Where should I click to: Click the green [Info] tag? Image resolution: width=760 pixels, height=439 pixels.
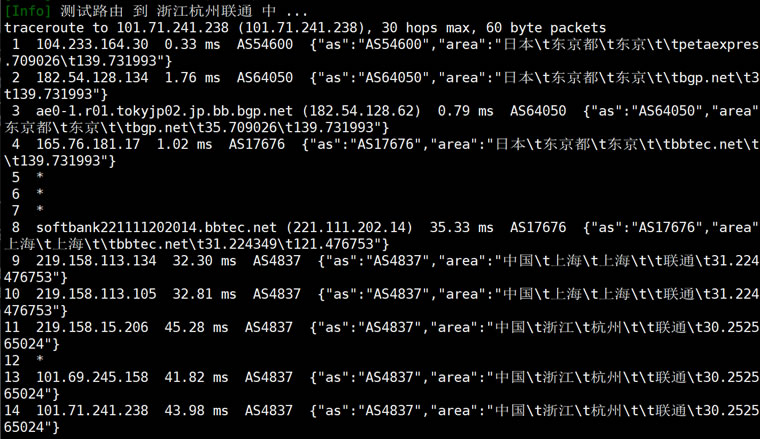pyautogui.click(x=28, y=10)
